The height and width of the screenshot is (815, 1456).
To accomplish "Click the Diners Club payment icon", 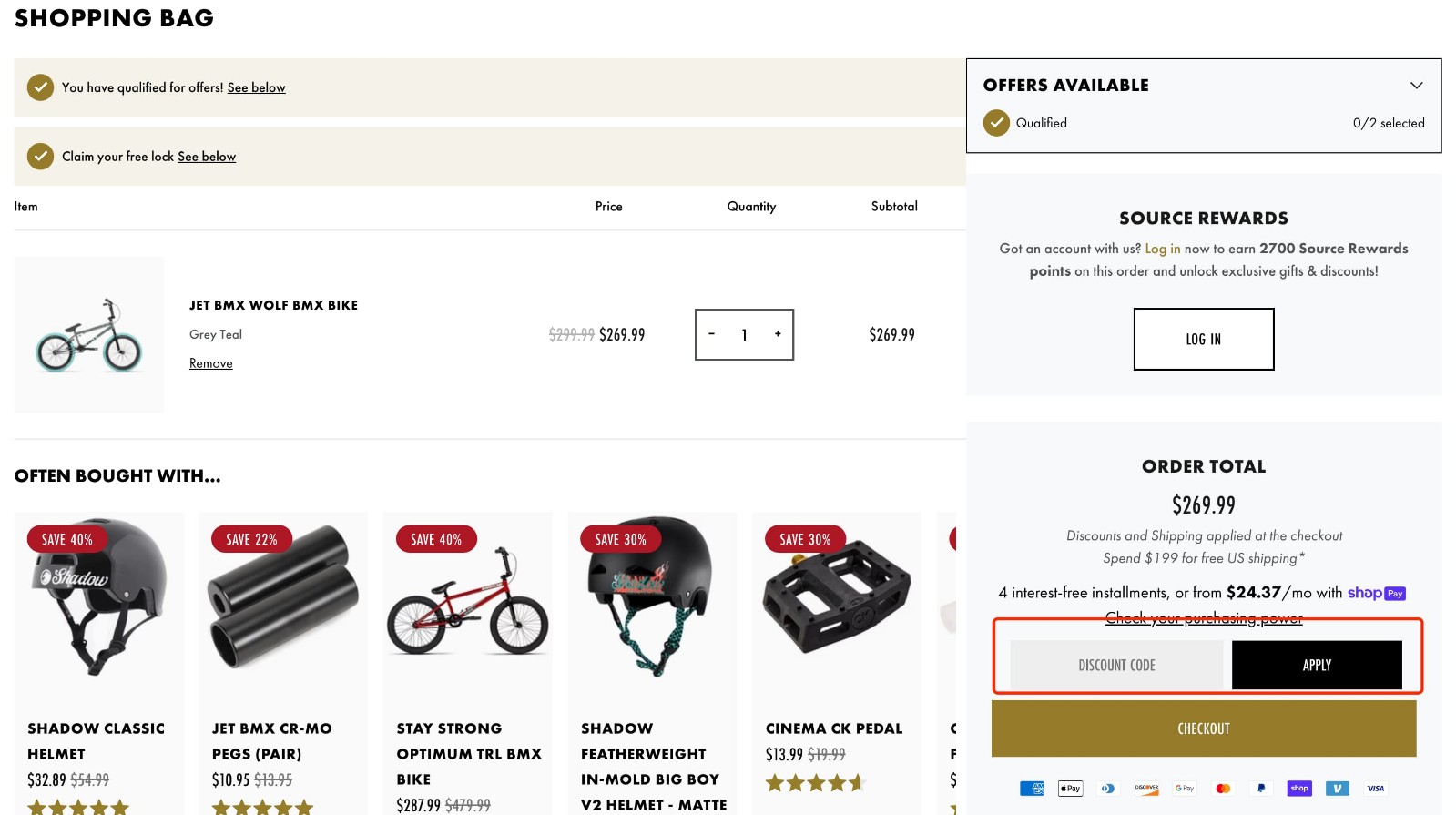I will coord(1108,788).
